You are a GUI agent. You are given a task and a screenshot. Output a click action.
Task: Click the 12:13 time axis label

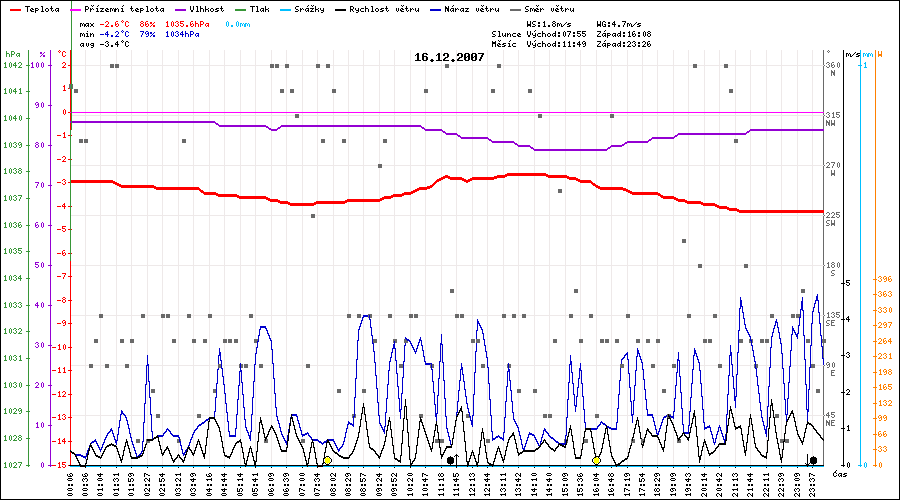(x=472, y=485)
